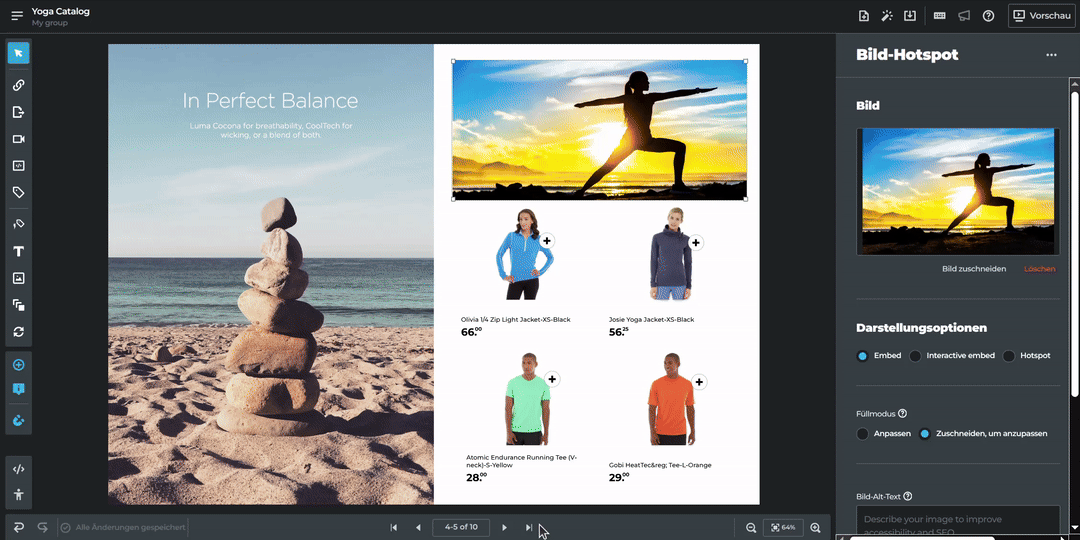Image resolution: width=1080 pixels, height=540 pixels.
Task: Click the Löschen link under image
Action: coord(1039,269)
